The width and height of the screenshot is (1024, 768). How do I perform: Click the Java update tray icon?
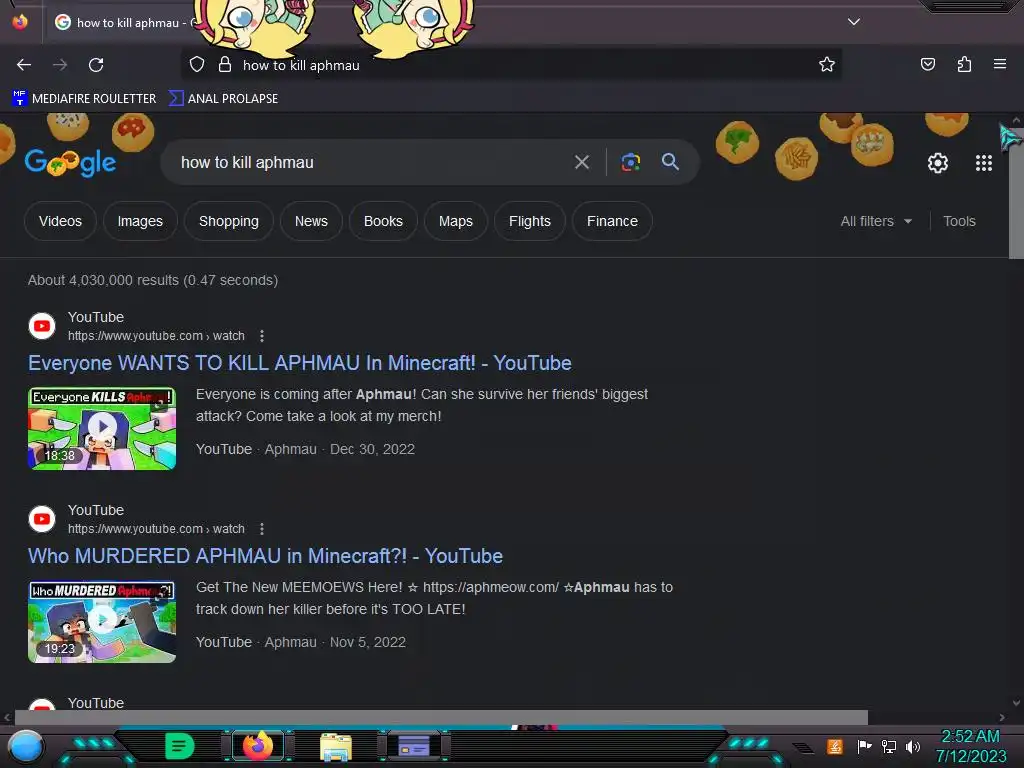[x=834, y=746]
